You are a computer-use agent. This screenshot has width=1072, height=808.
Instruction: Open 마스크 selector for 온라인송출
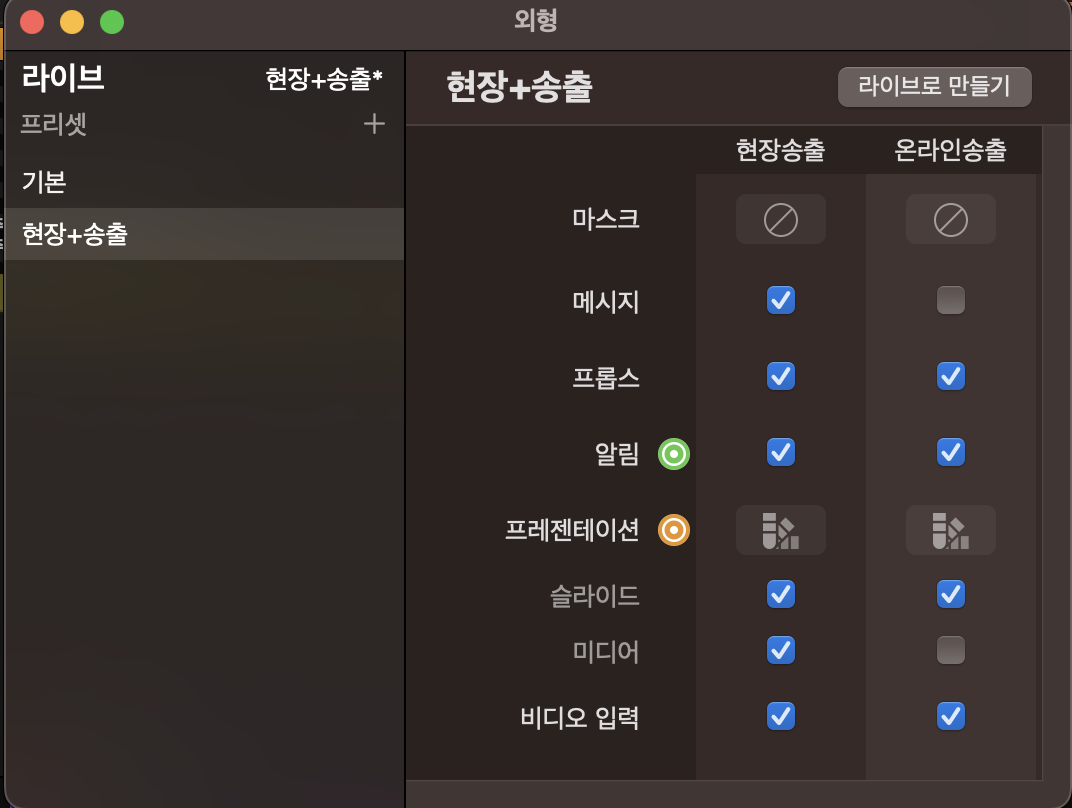[950, 219]
